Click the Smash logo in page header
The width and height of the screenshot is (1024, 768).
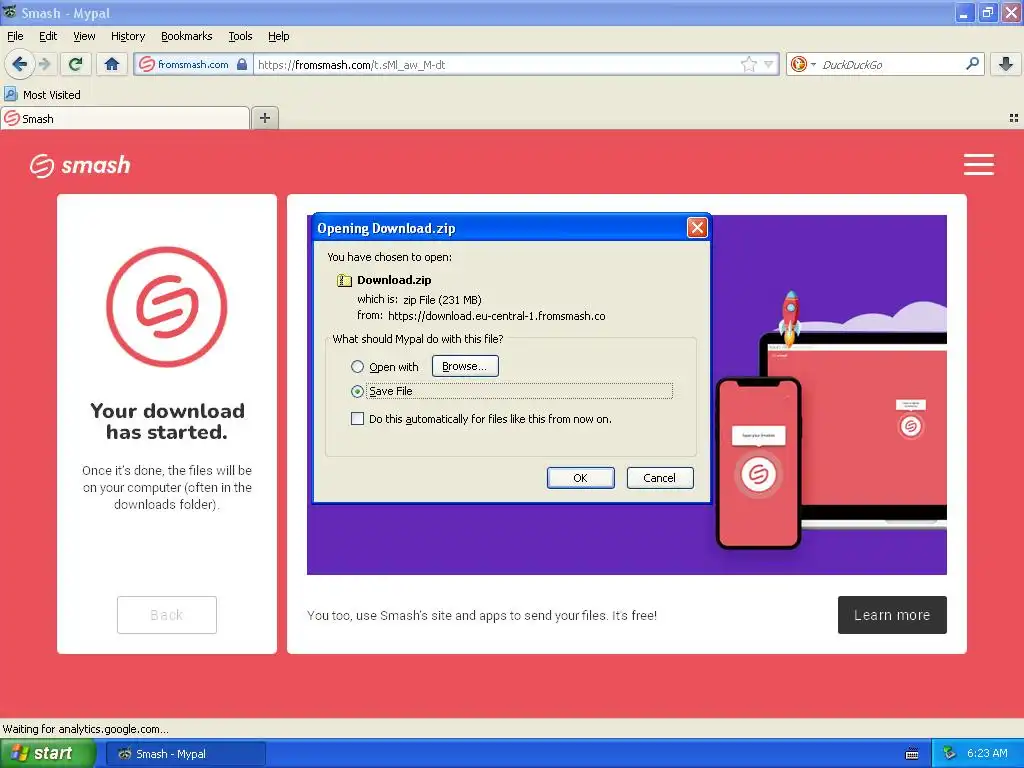point(80,165)
